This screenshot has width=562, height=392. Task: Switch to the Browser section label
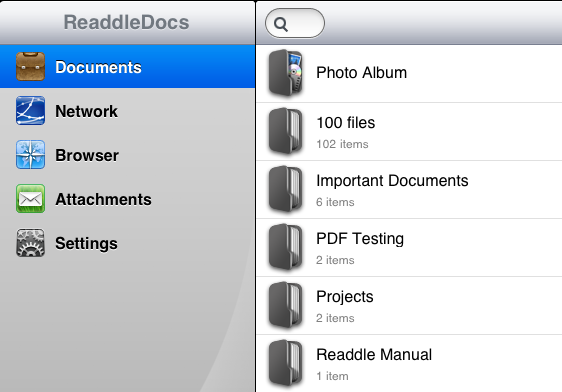point(87,155)
